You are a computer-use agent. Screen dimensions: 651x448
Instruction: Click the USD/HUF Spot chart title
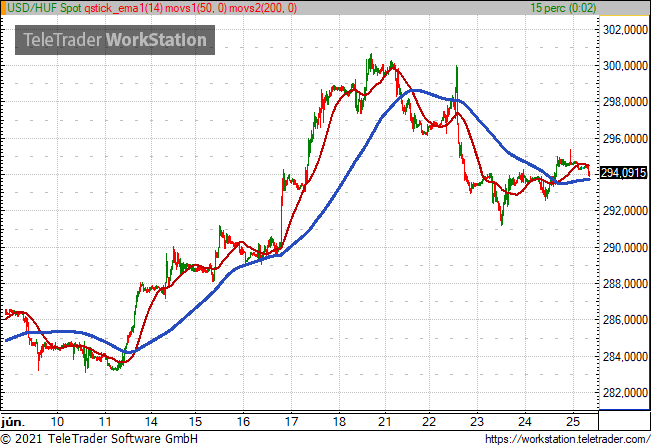pyautogui.click(x=44, y=8)
